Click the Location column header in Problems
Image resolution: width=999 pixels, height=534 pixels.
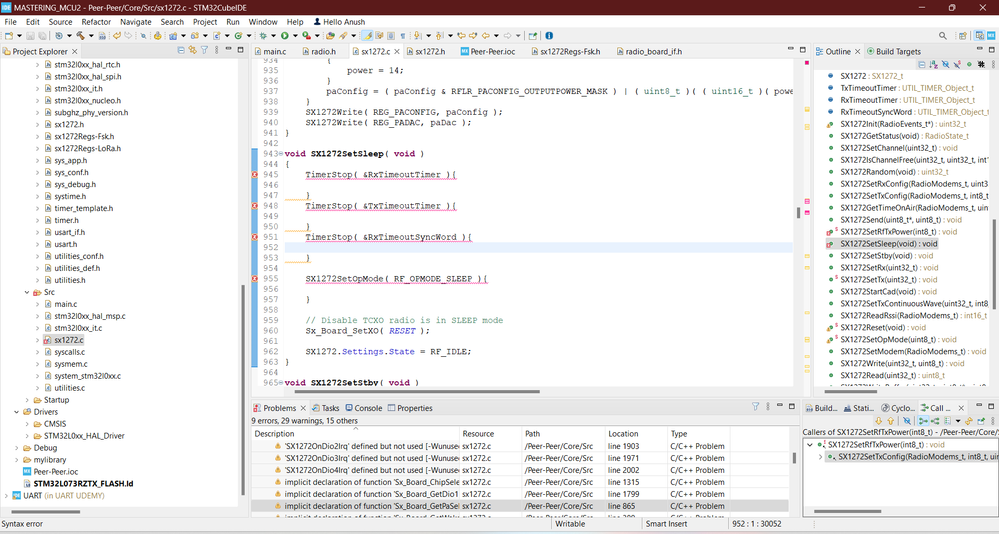pyautogui.click(x=635, y=434)
